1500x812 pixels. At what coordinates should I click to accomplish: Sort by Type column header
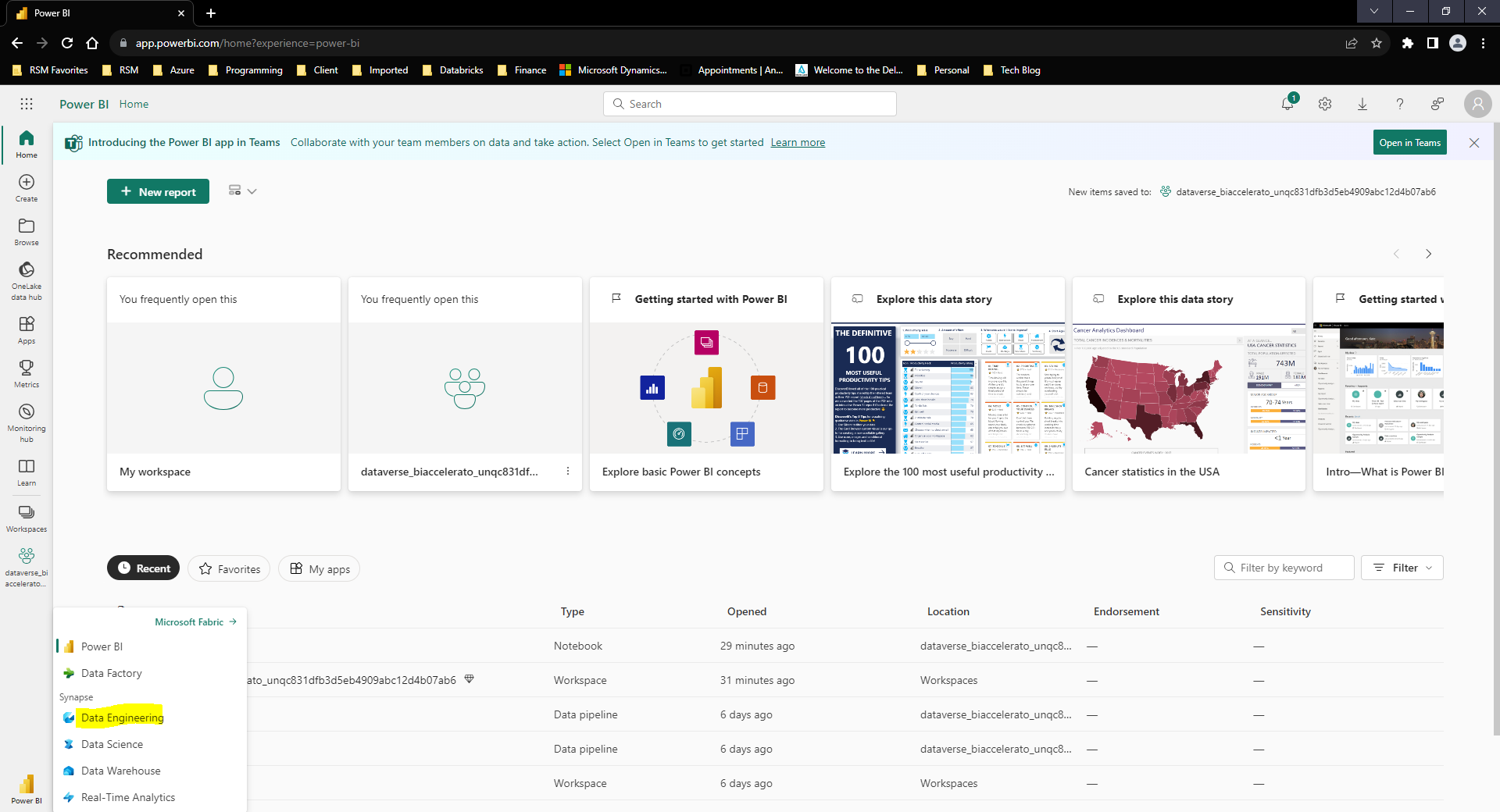click(573, 611)
